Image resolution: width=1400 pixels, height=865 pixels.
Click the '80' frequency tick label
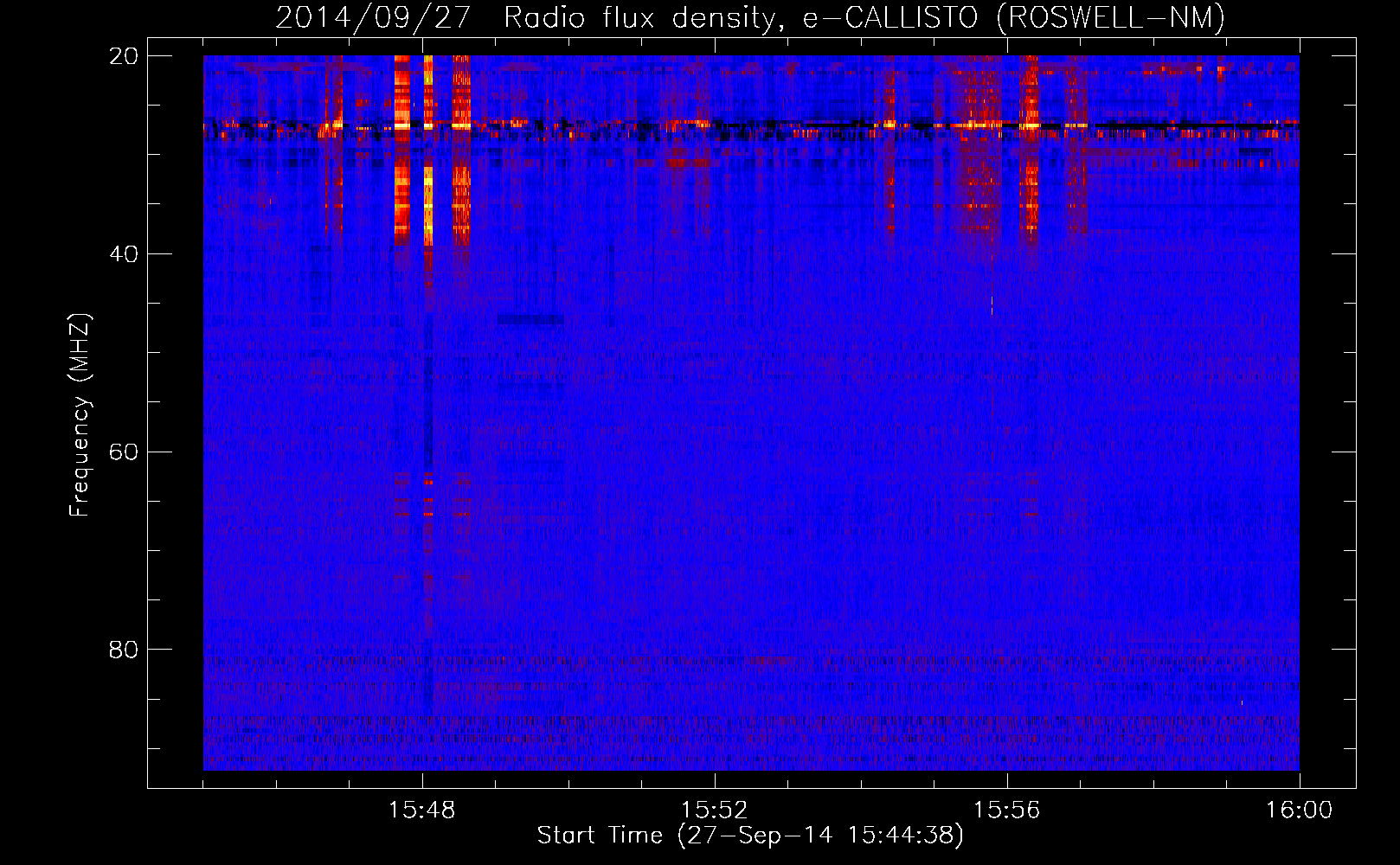click(124, 650)
